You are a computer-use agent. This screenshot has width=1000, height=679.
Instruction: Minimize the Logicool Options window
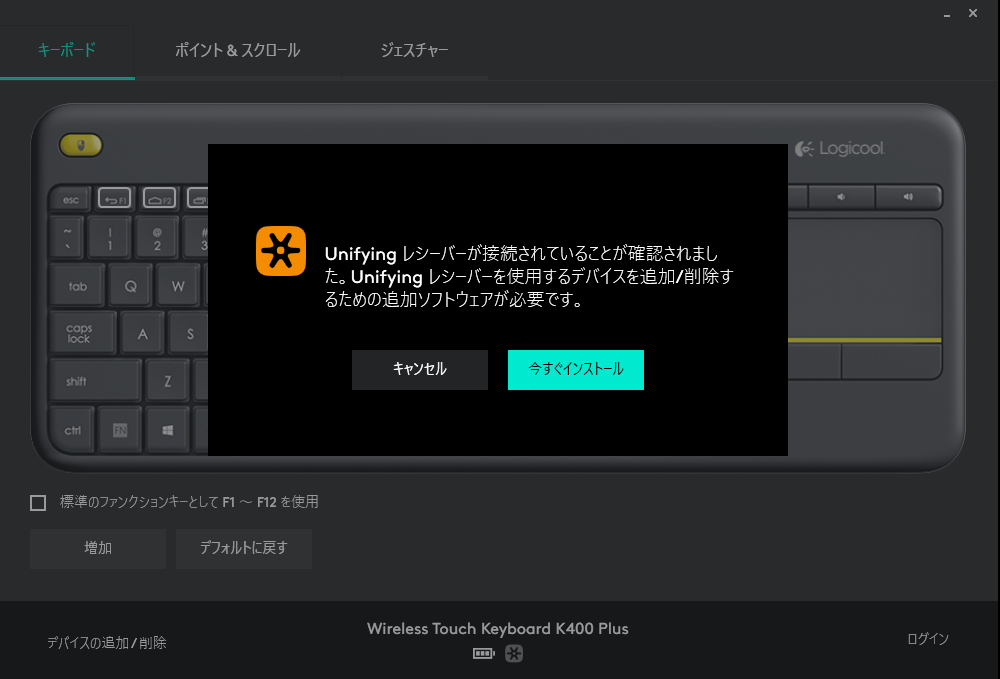click(x=947, y=14)
